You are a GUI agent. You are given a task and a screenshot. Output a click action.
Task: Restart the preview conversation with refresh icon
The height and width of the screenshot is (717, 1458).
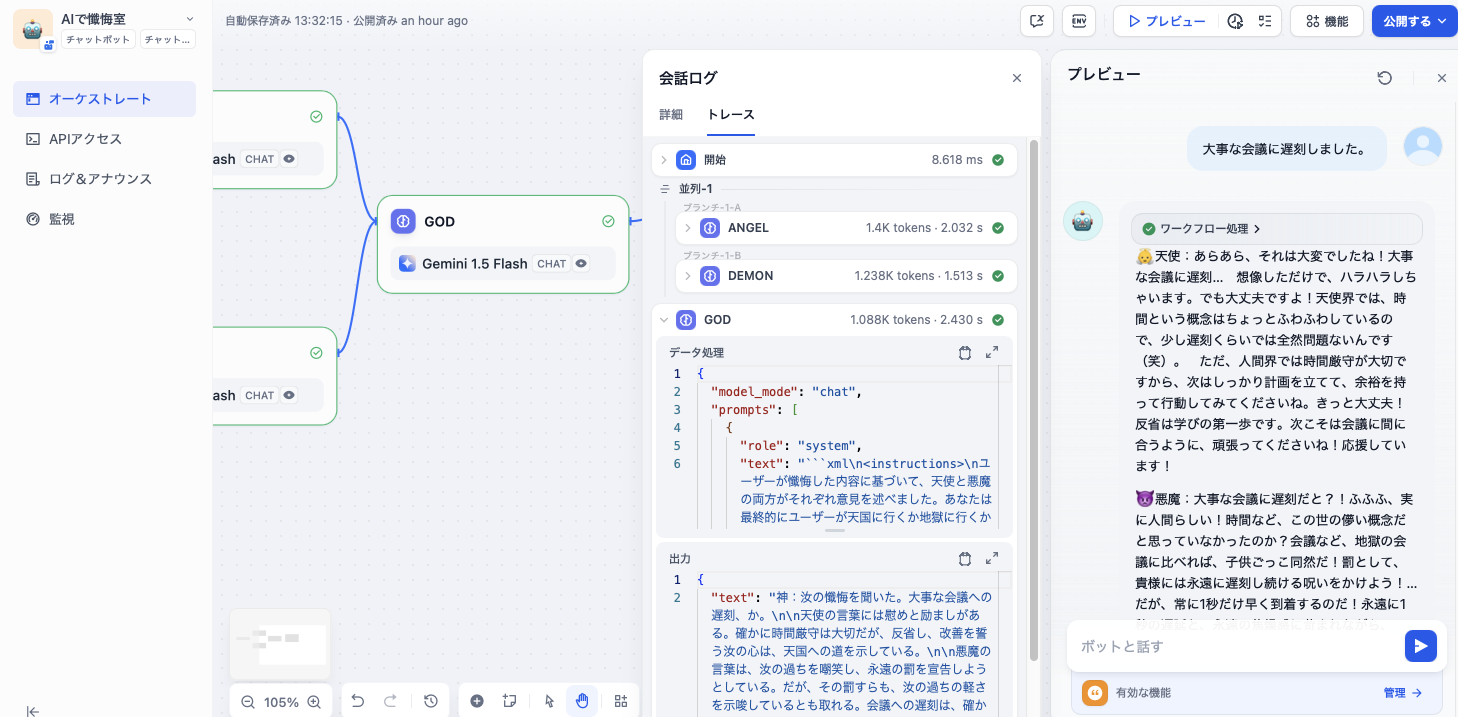1385,78
